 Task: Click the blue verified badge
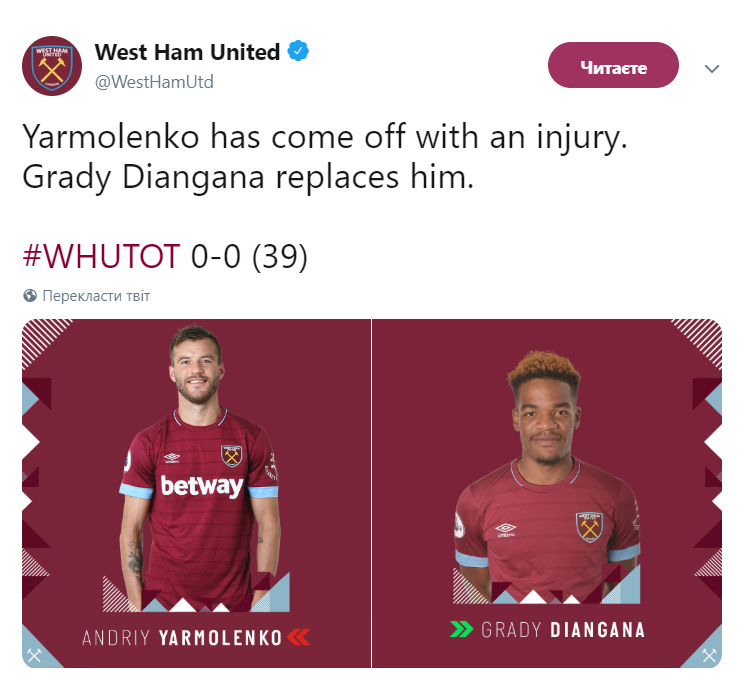298,51
